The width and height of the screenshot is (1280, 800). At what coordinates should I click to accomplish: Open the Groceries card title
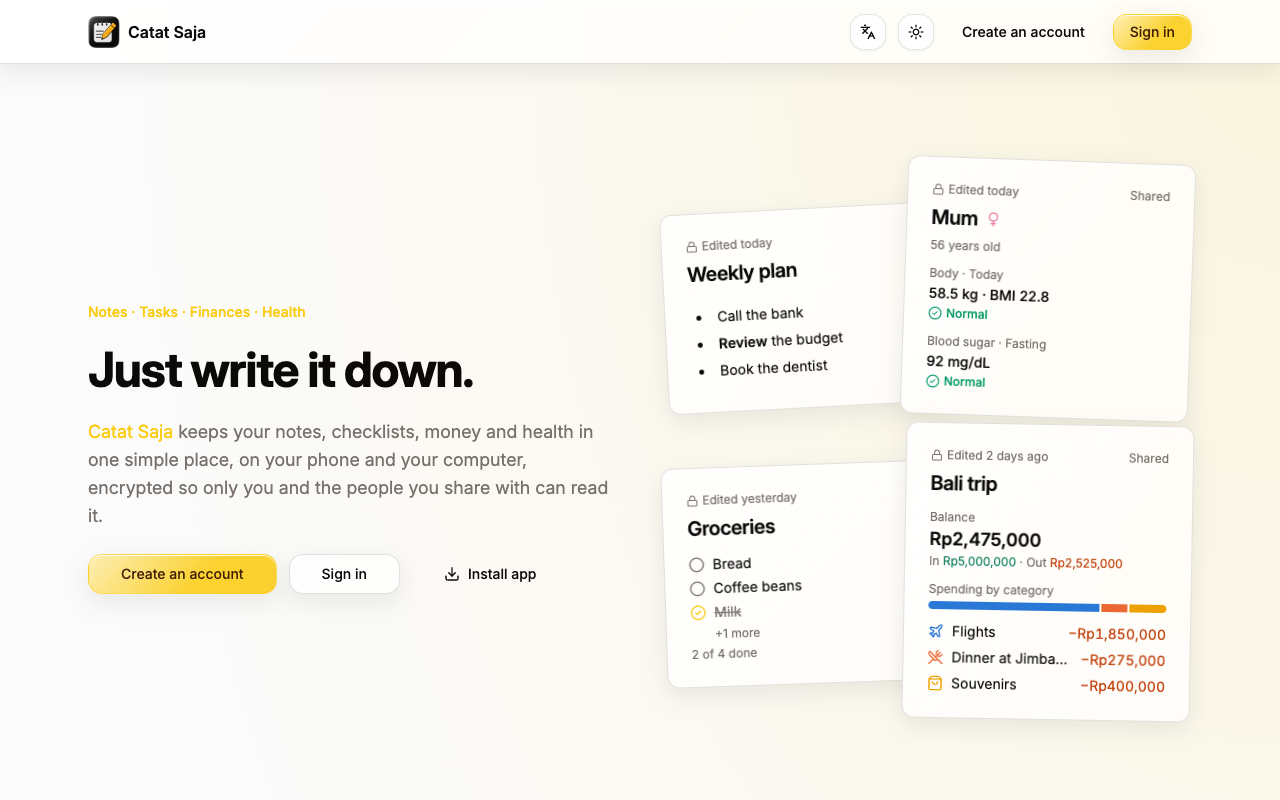click(731, 527)
